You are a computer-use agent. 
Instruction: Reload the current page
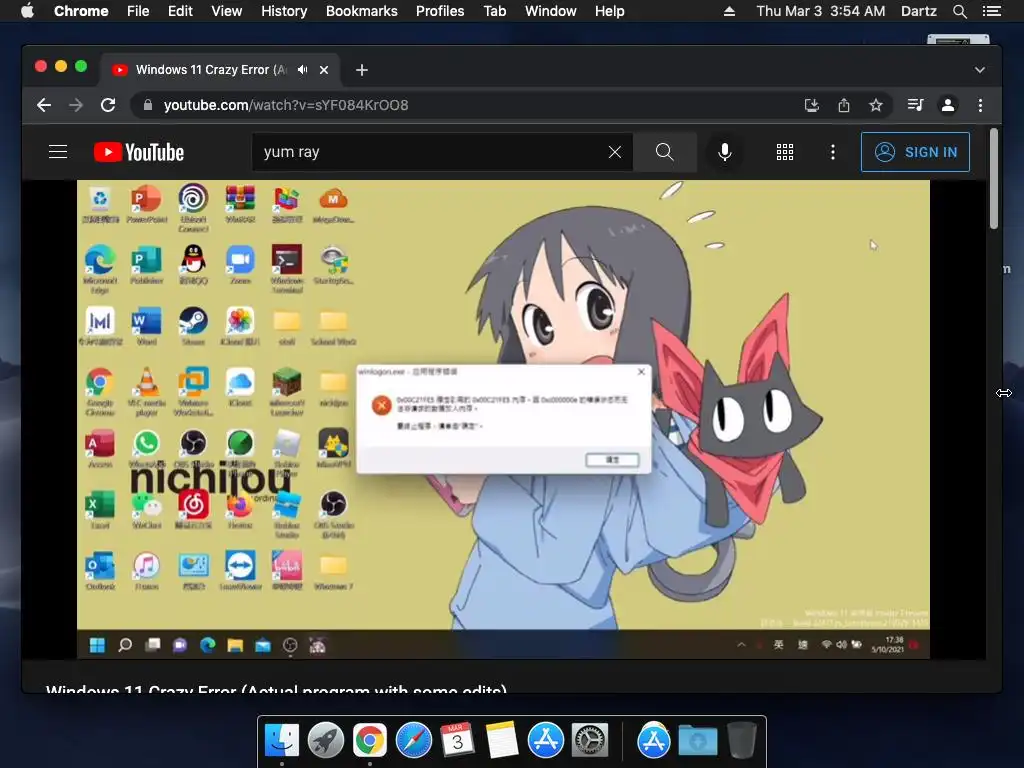(108, 105)
